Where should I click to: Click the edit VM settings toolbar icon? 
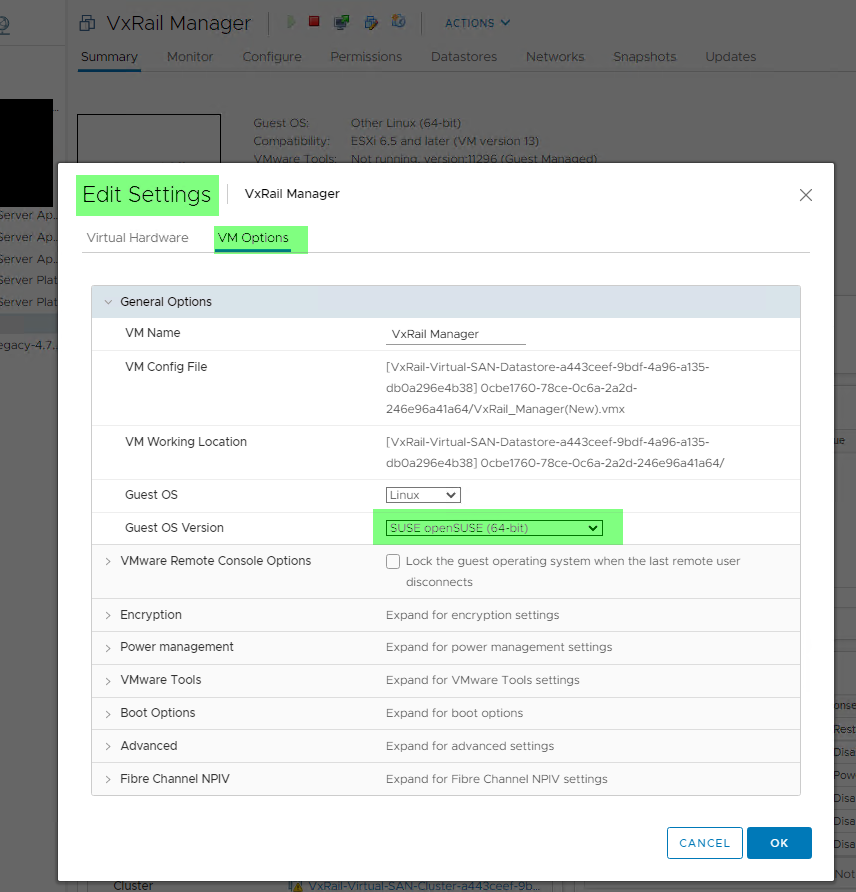click(371, 22)
